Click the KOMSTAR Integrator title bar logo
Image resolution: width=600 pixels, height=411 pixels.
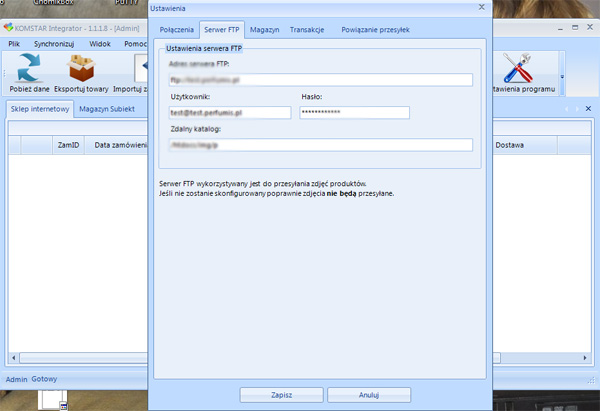8,28
